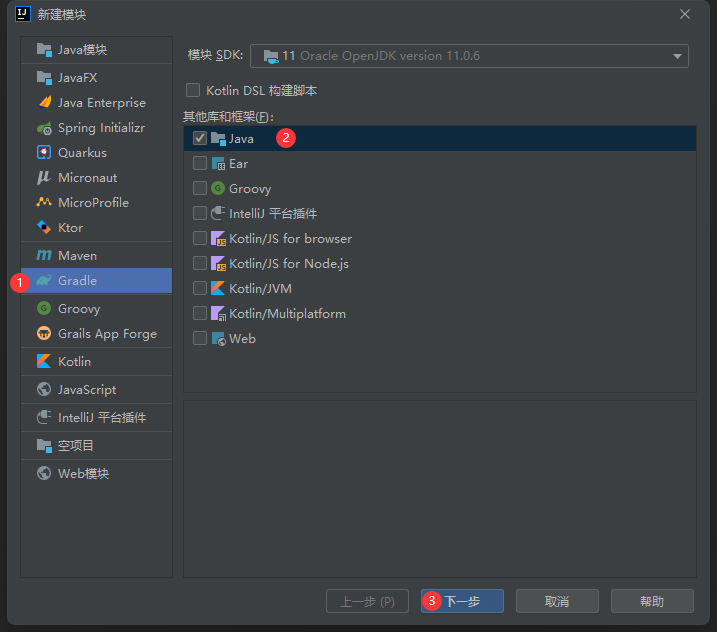Click the 帮助 button
Viewport: 717px width, 632px height.
coord(652,601)
